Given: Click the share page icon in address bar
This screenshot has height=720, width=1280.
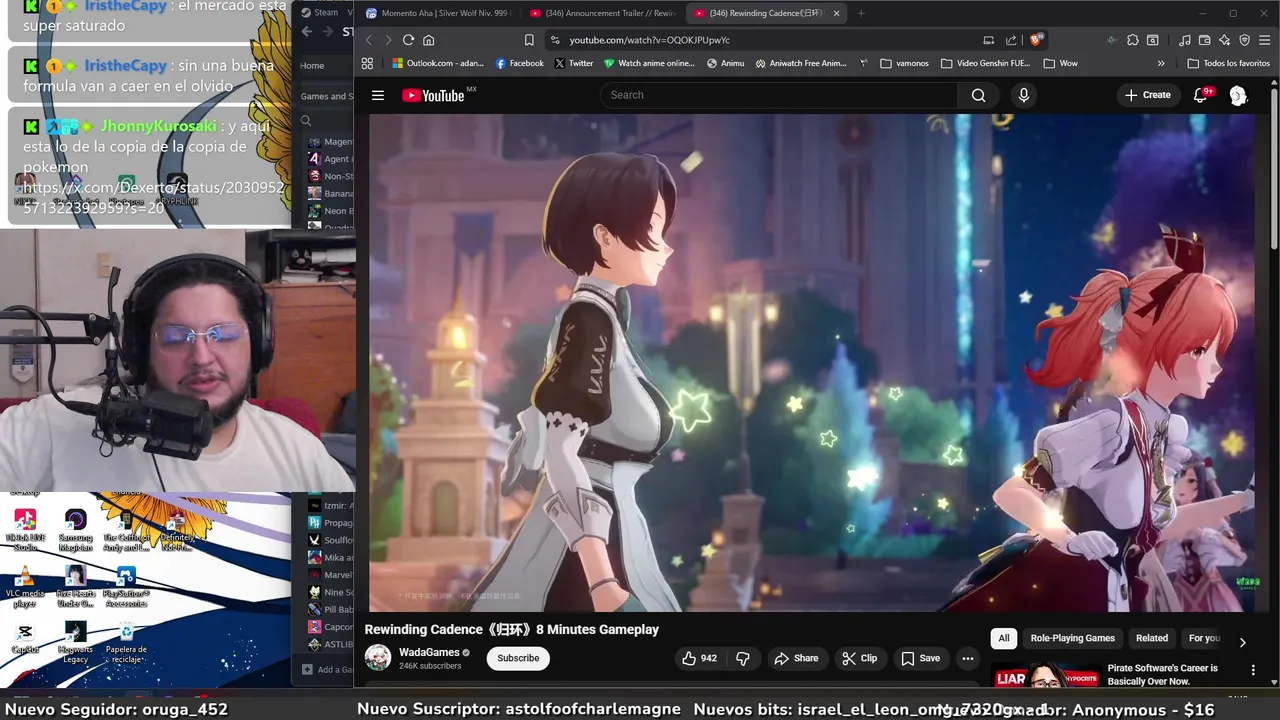Looking at the screenshot, I should click(x=1011, y=40).
